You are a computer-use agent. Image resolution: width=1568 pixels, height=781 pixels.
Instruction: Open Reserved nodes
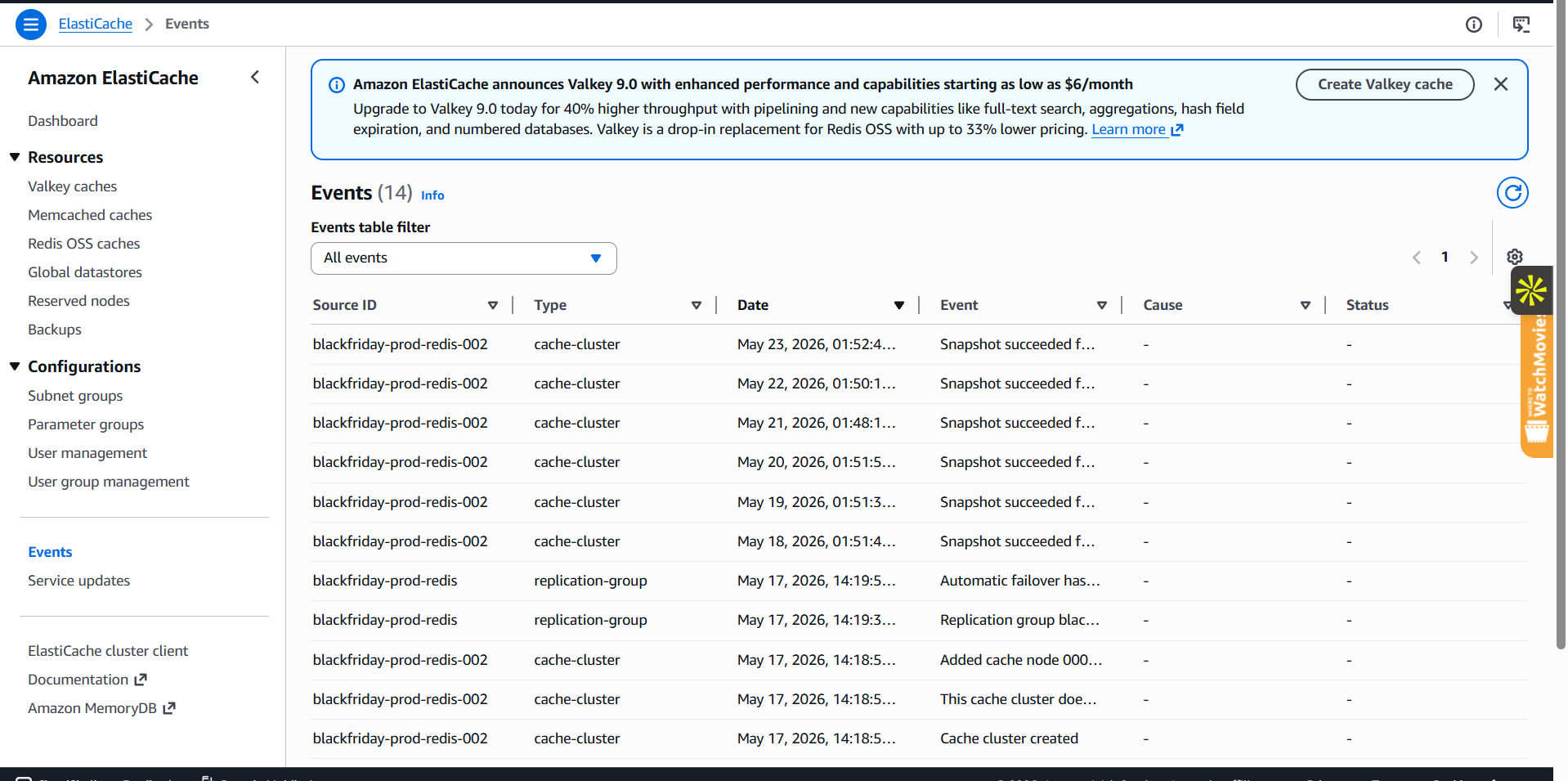pos(79,301)
